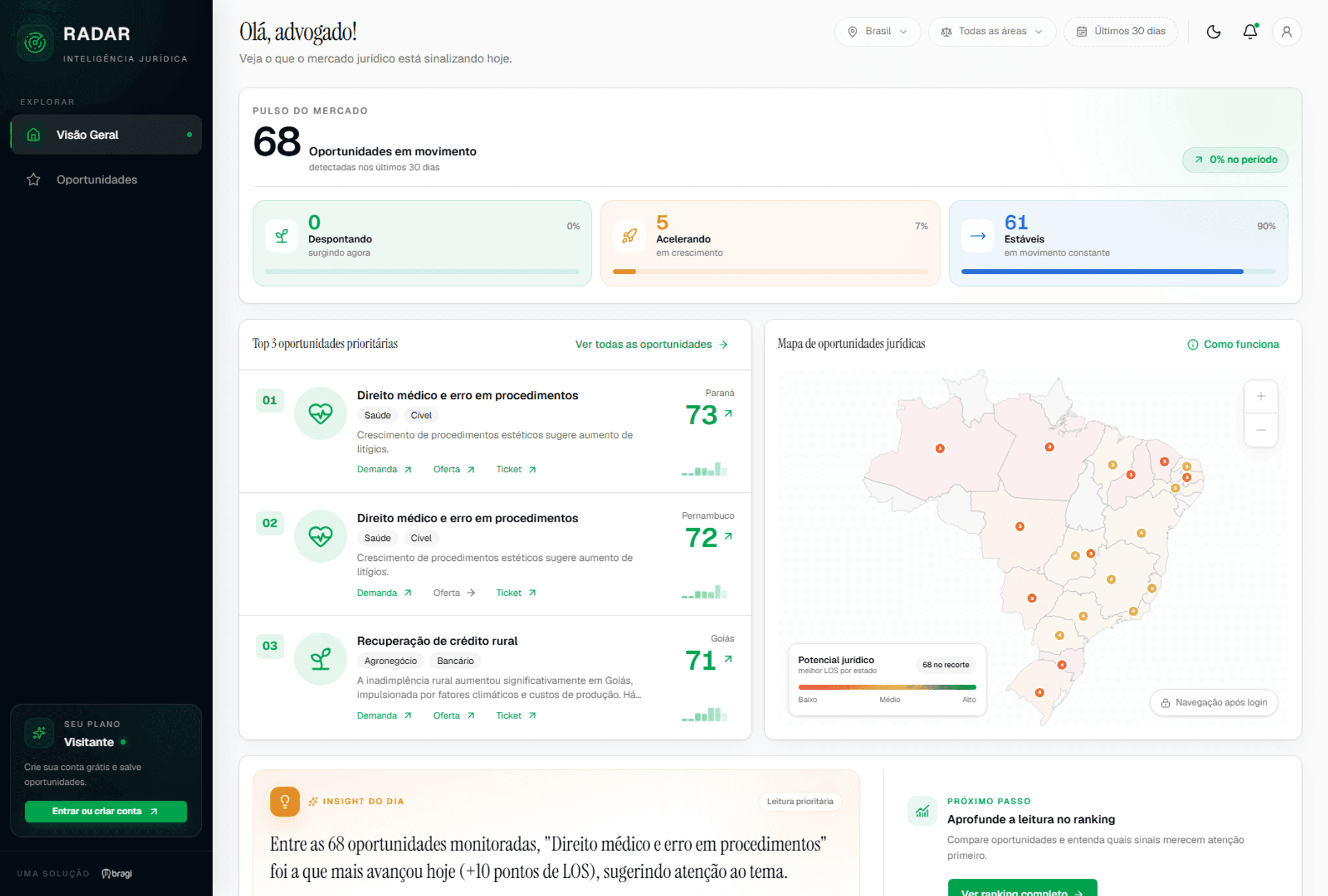Select Visão Geral in sidebar
Viewport: 1328px width, 896px height.
click(x=106, y=135)
